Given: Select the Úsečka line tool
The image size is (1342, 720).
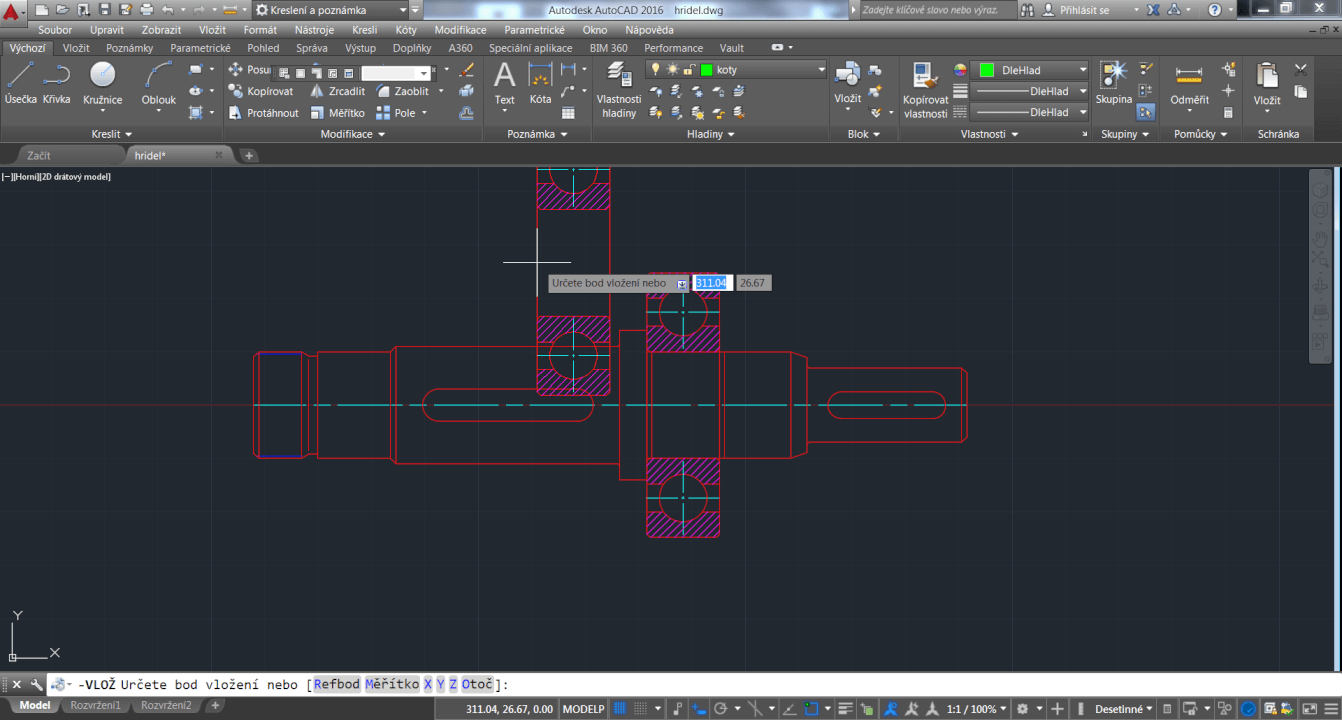Looking at the screenshot, I should click(x=21, y=84).
